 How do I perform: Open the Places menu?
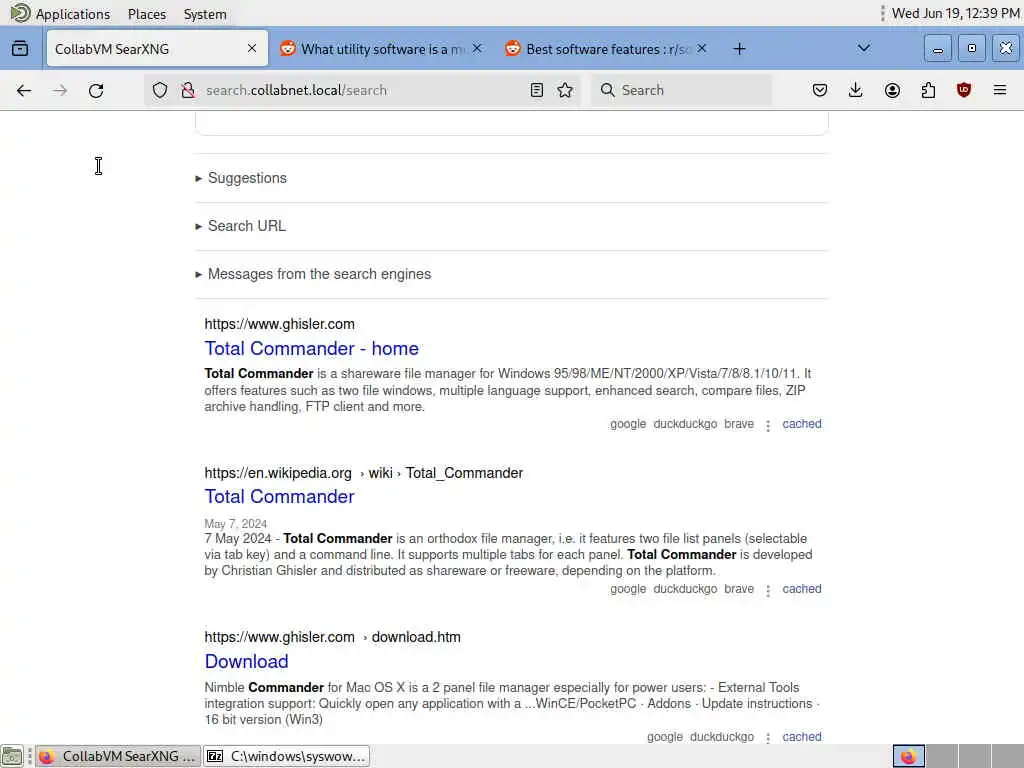coord(147,14)
